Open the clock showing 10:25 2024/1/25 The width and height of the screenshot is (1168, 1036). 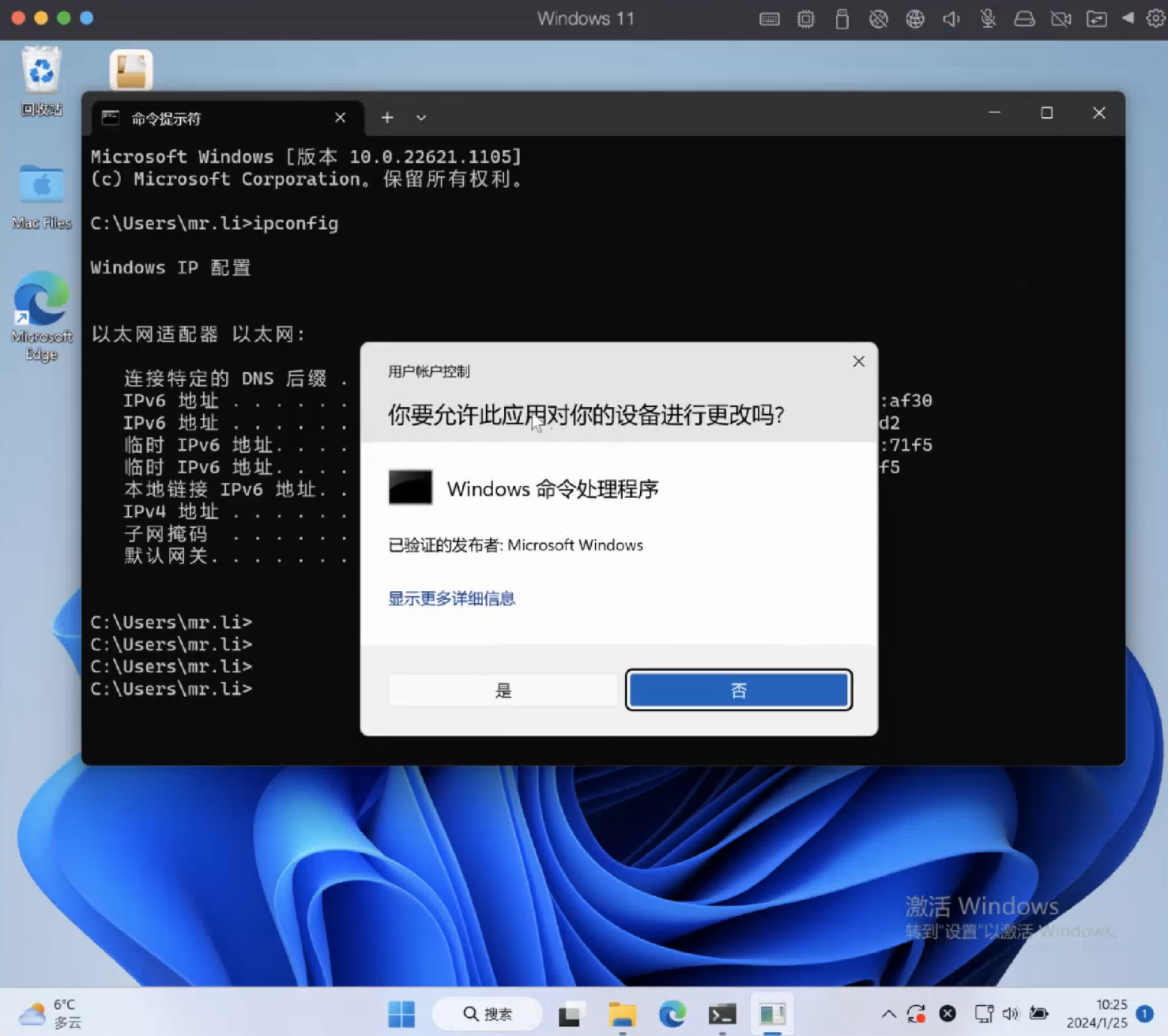(1097, 1014)
